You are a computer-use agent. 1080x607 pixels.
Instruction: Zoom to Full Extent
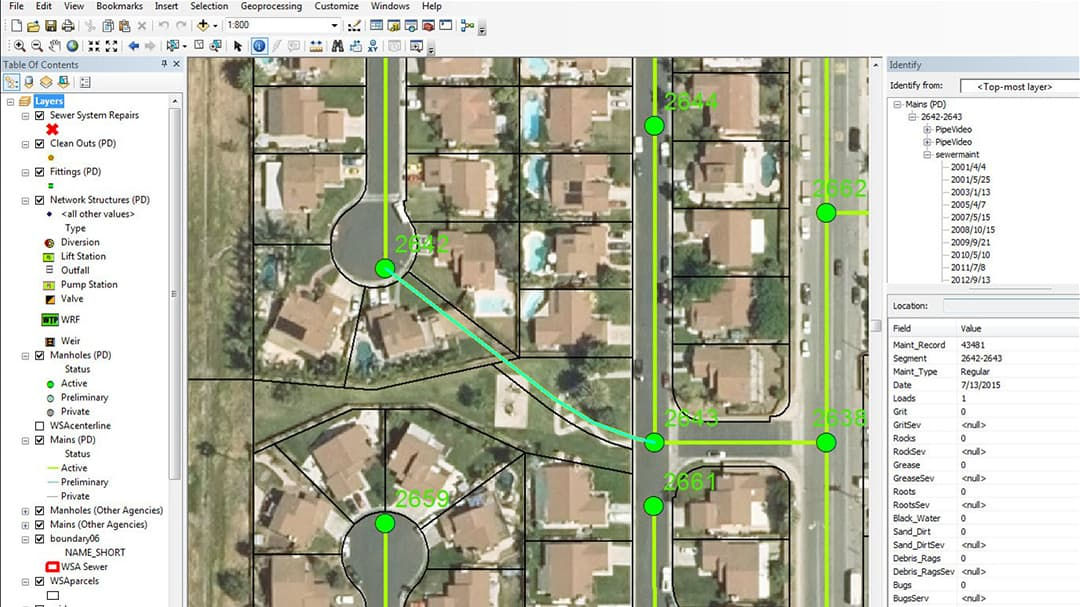point(70,45)
